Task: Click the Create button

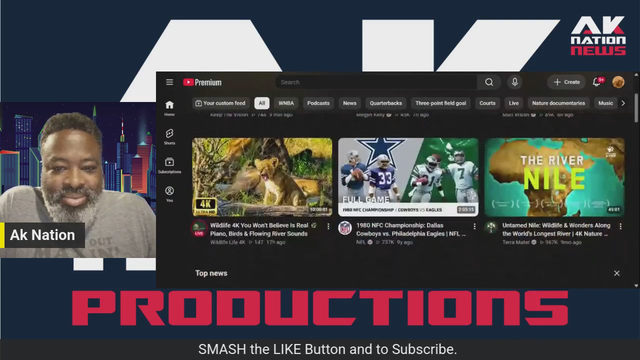Action: coord(567,82)
